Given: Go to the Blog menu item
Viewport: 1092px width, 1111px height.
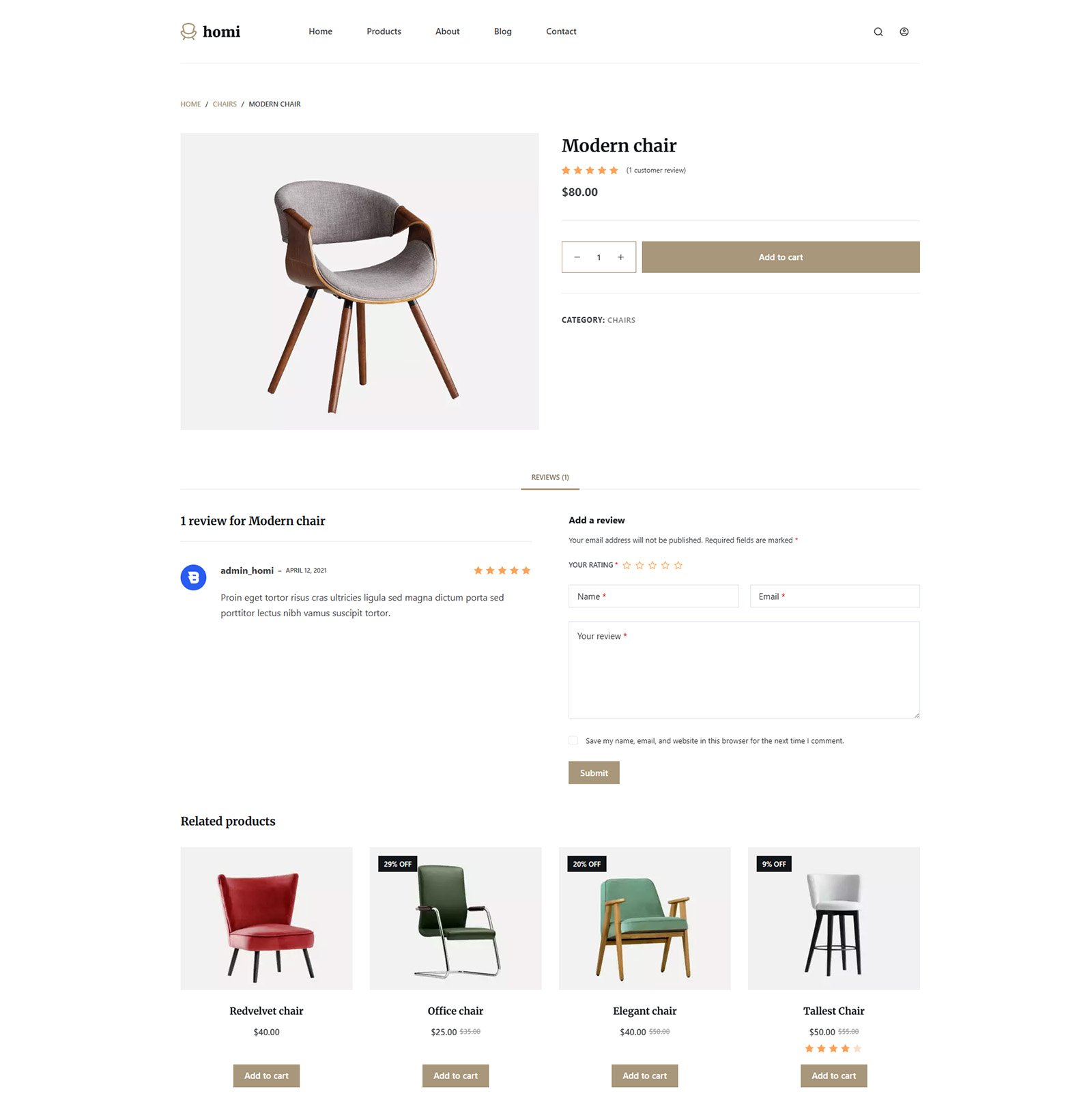Looking at the screenshot, I should coord(502,31).
